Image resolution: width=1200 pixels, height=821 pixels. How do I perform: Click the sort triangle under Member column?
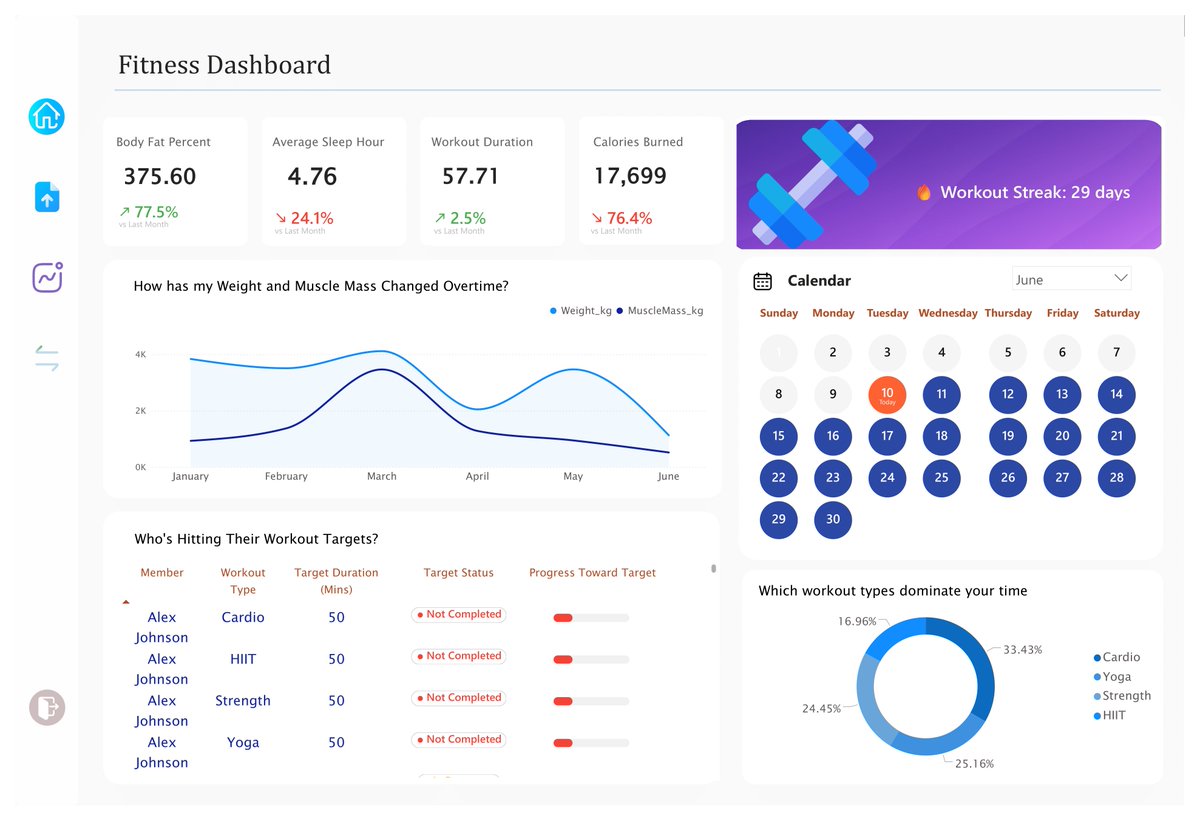tap(126, 603)
